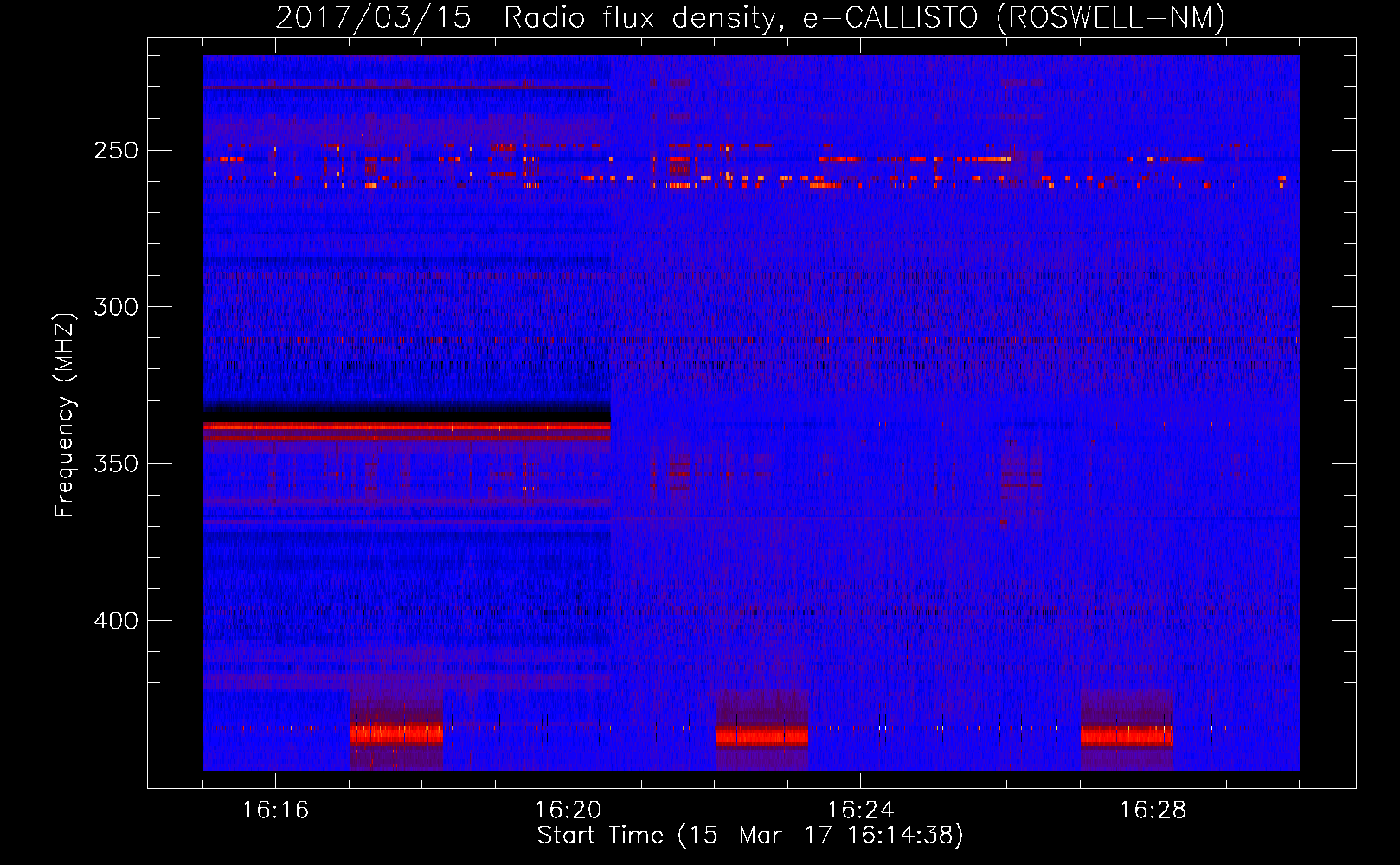Click the 16:24 time axis label
Image resolution: width=1400 pixels, height=865 pixels.
(860, 810)
